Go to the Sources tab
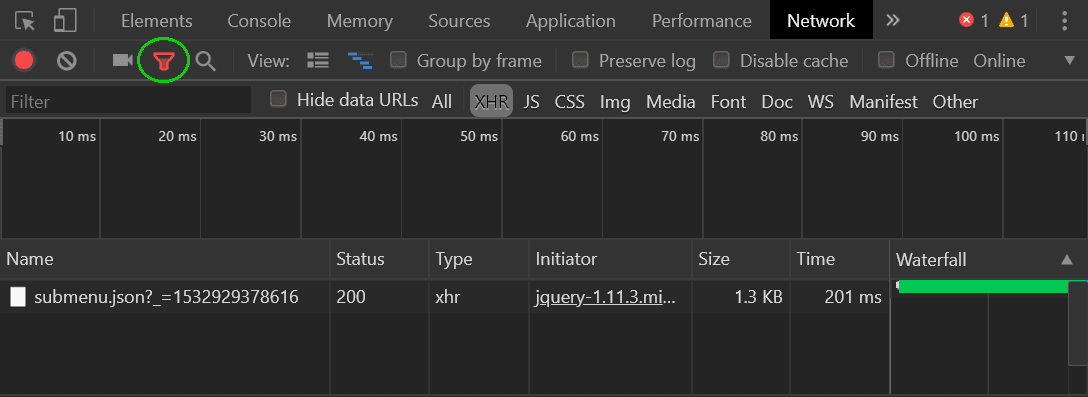1088x397 pixels. 459,21
